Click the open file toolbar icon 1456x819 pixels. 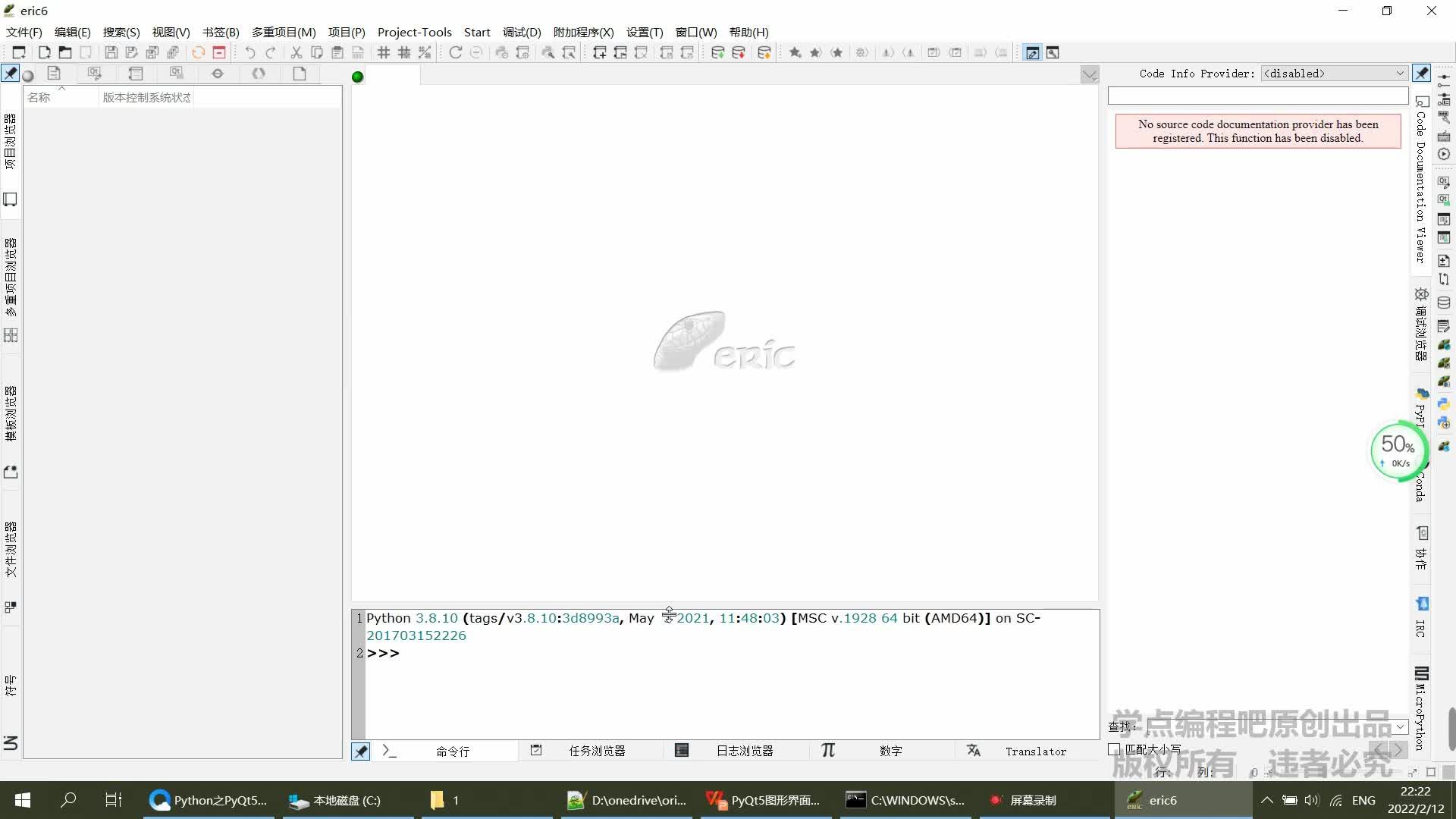(65, 52)
